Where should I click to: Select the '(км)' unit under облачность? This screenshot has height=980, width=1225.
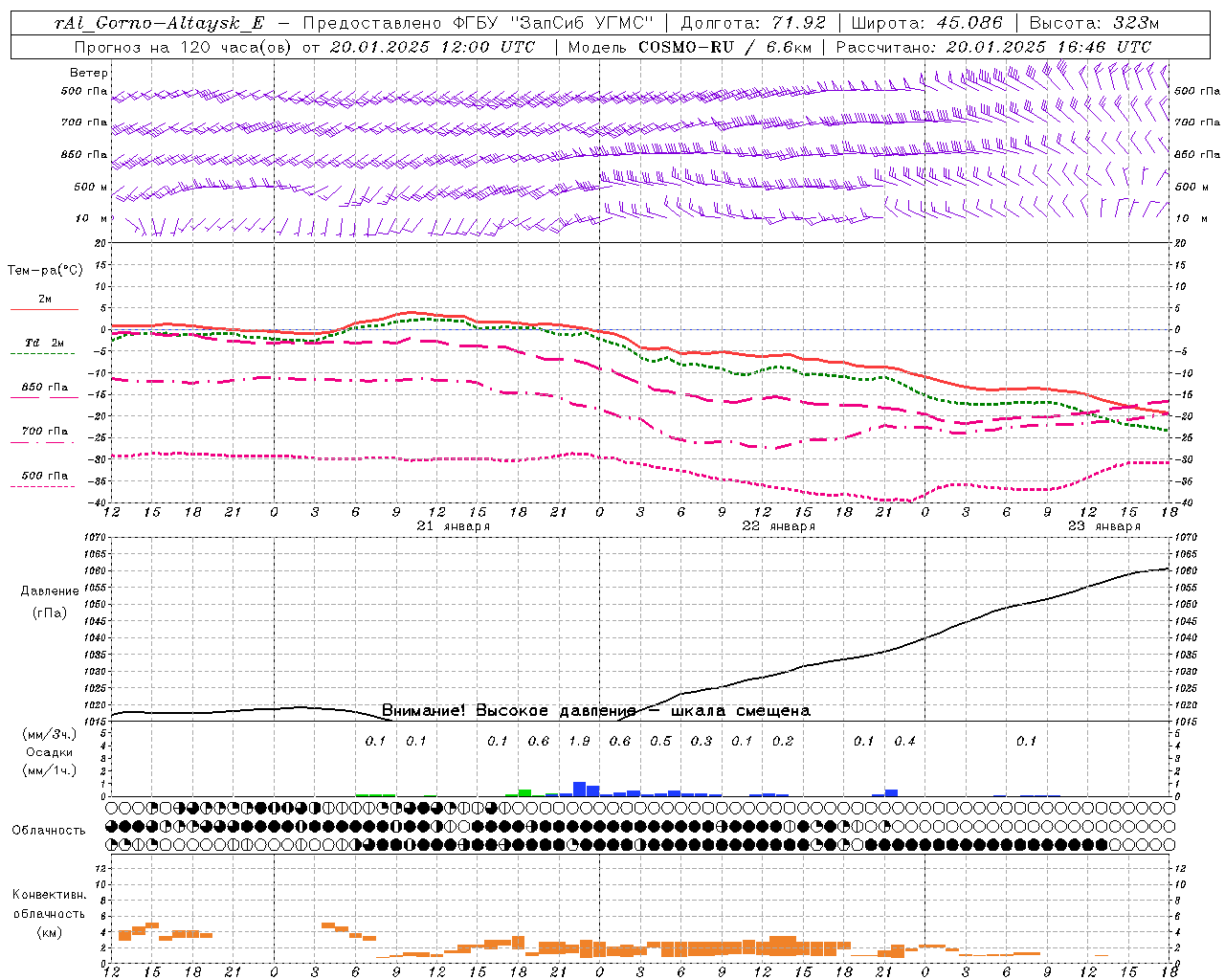(49, 932)
